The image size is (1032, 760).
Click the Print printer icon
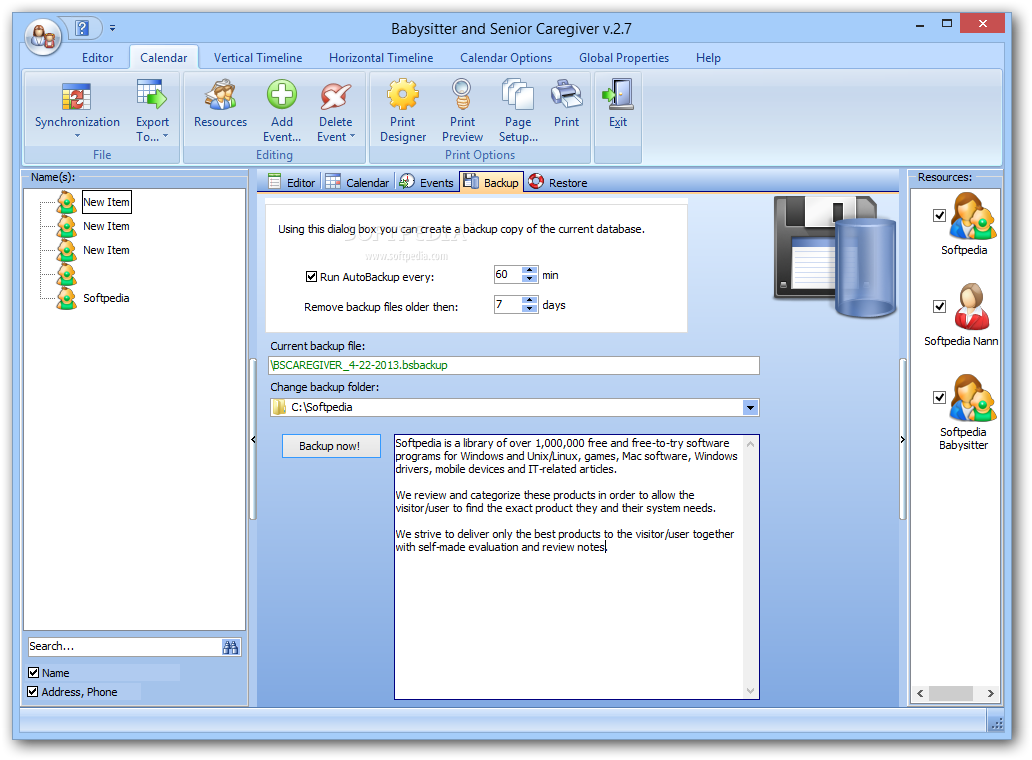coord(567,94)
